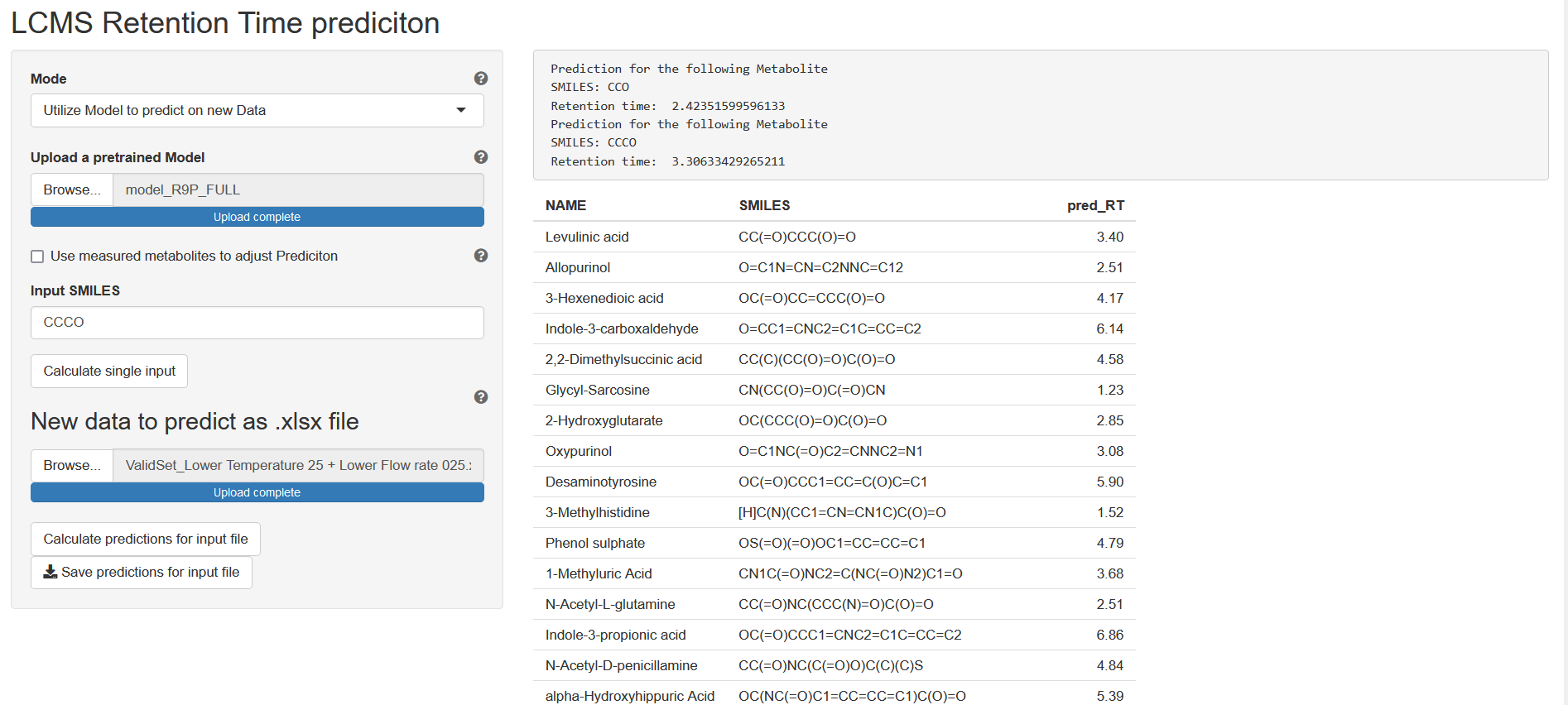The width and height of the screenshot is (1568, 705).
Task: Save predictions for input file
Action: [142, 573]
